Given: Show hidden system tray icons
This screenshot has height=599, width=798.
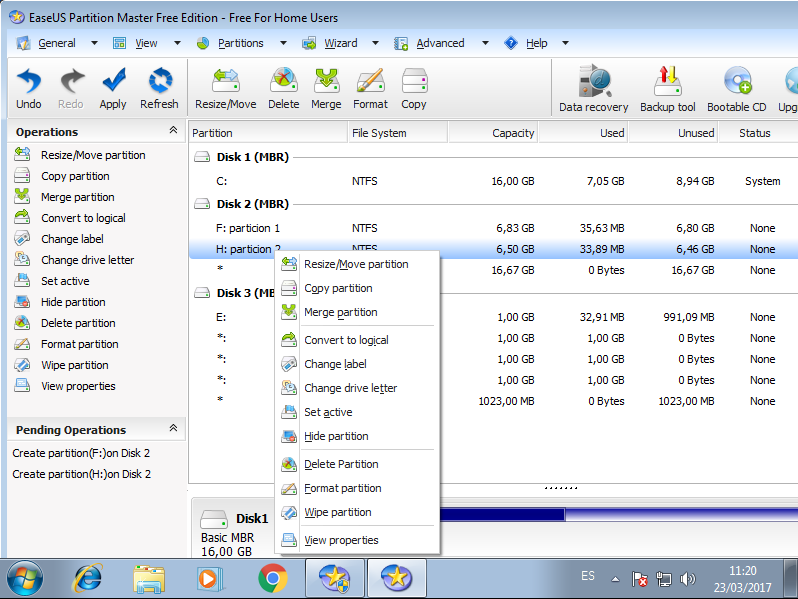Looking at the screenshot, I should pos(615,579).
